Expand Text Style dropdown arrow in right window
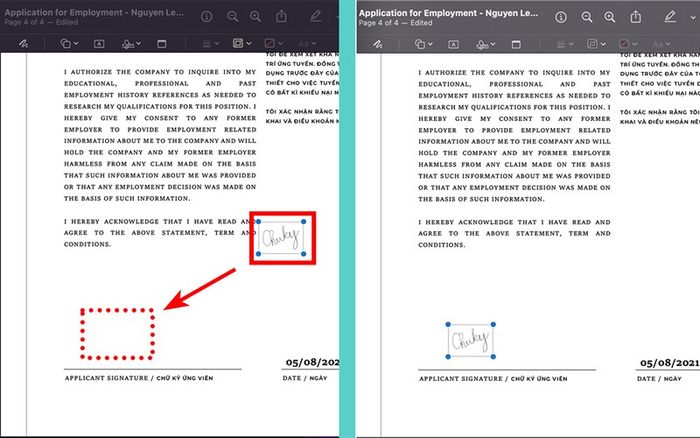Screen dimensions: 700x438 (668, 44)
